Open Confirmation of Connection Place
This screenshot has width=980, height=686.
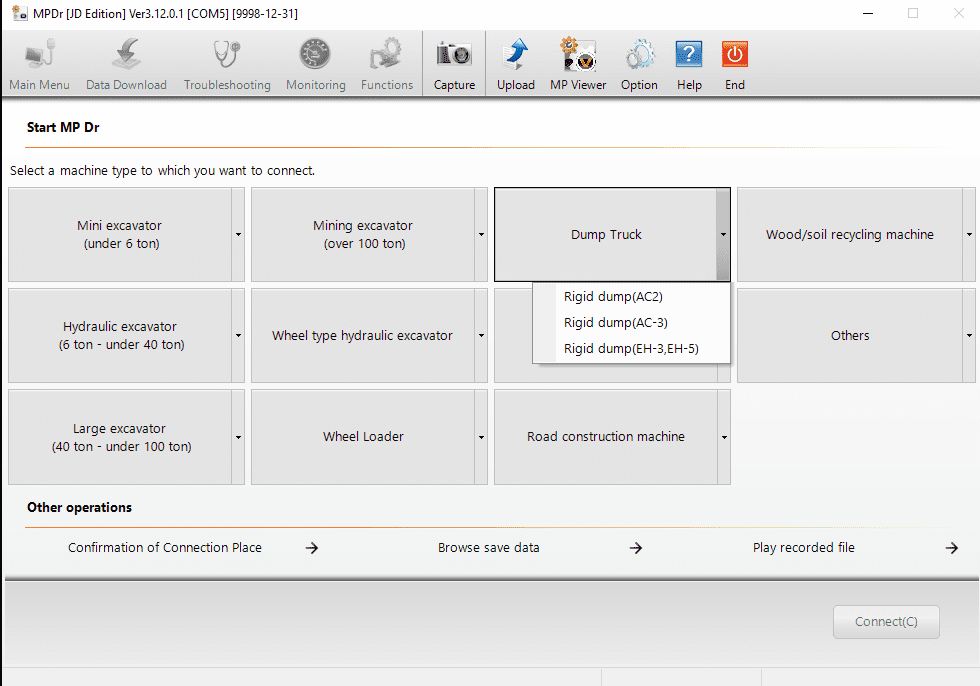point(165,547)
